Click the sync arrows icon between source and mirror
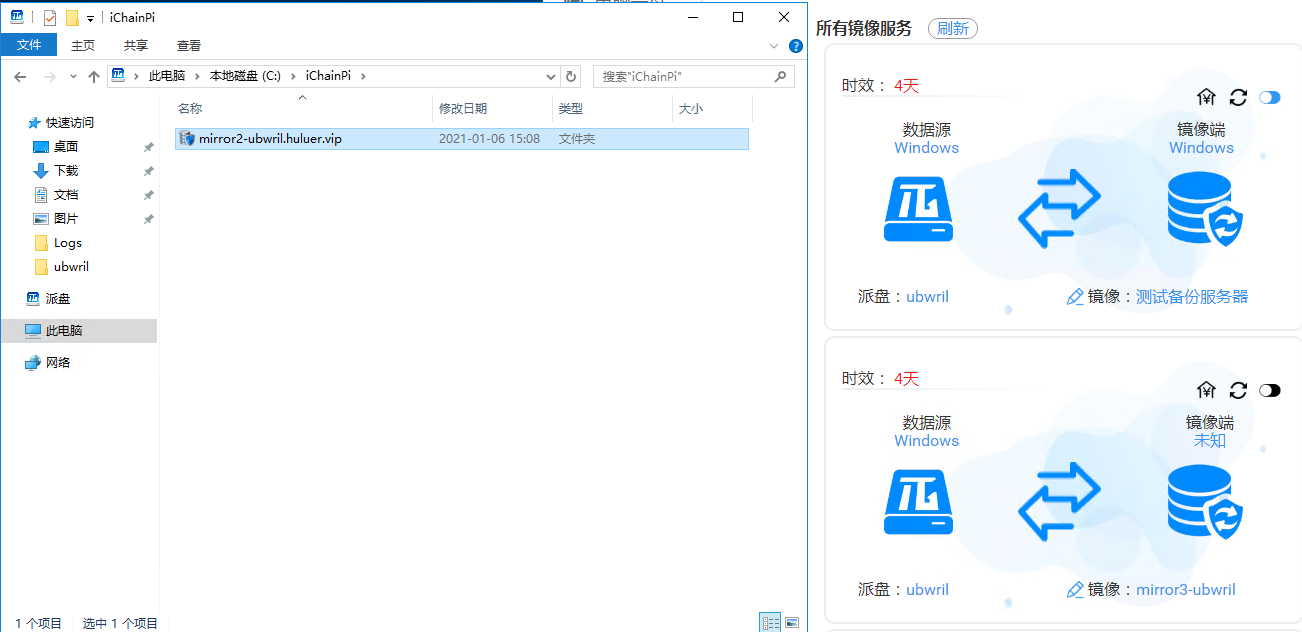1302x632 pixels. tap(1058, 209)
